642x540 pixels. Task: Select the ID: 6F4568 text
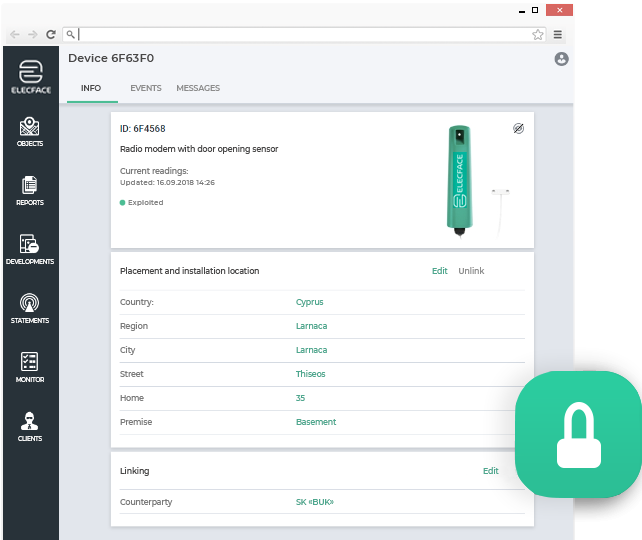coord(142,129)
